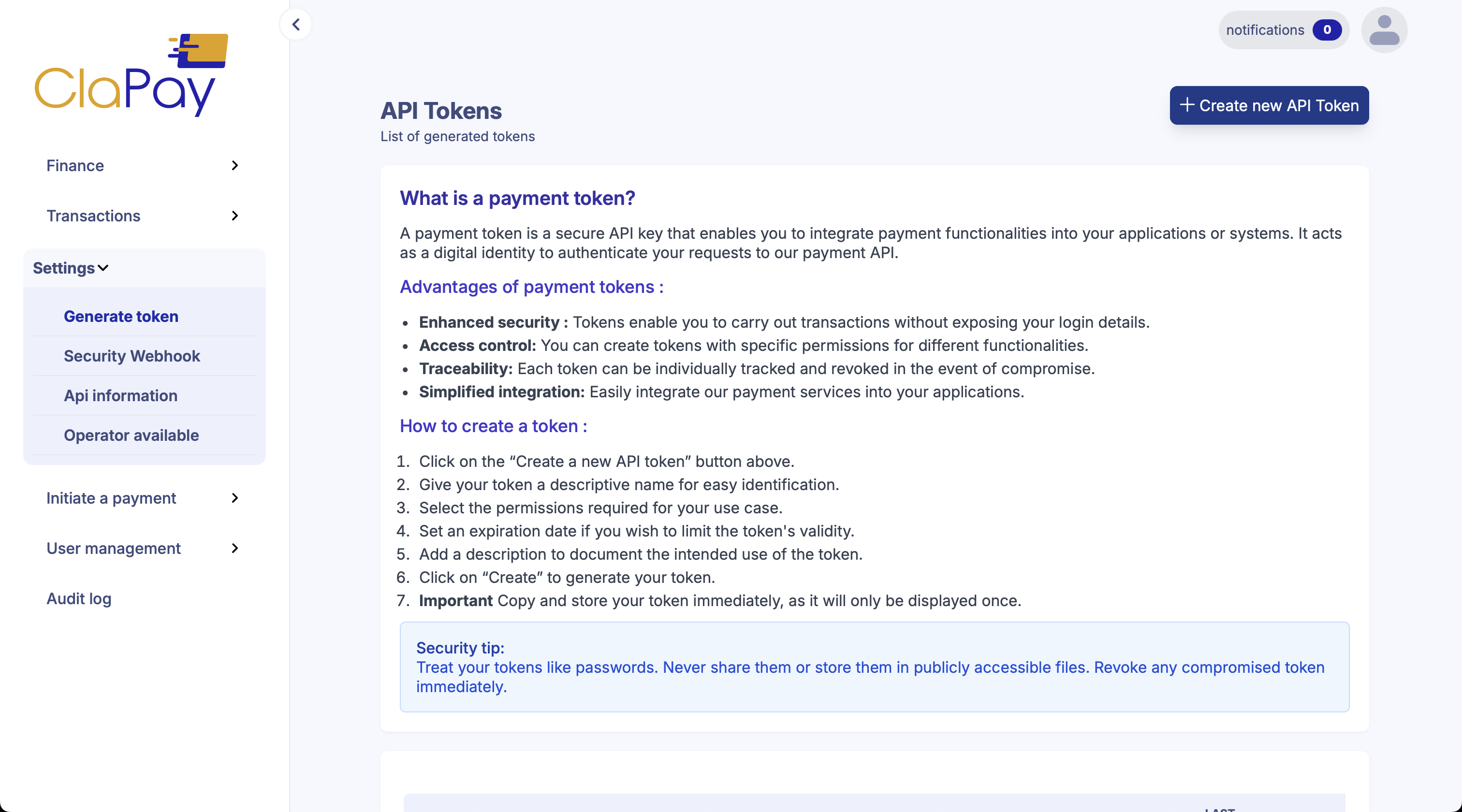Expand the User management chevron

click(234, 549)
